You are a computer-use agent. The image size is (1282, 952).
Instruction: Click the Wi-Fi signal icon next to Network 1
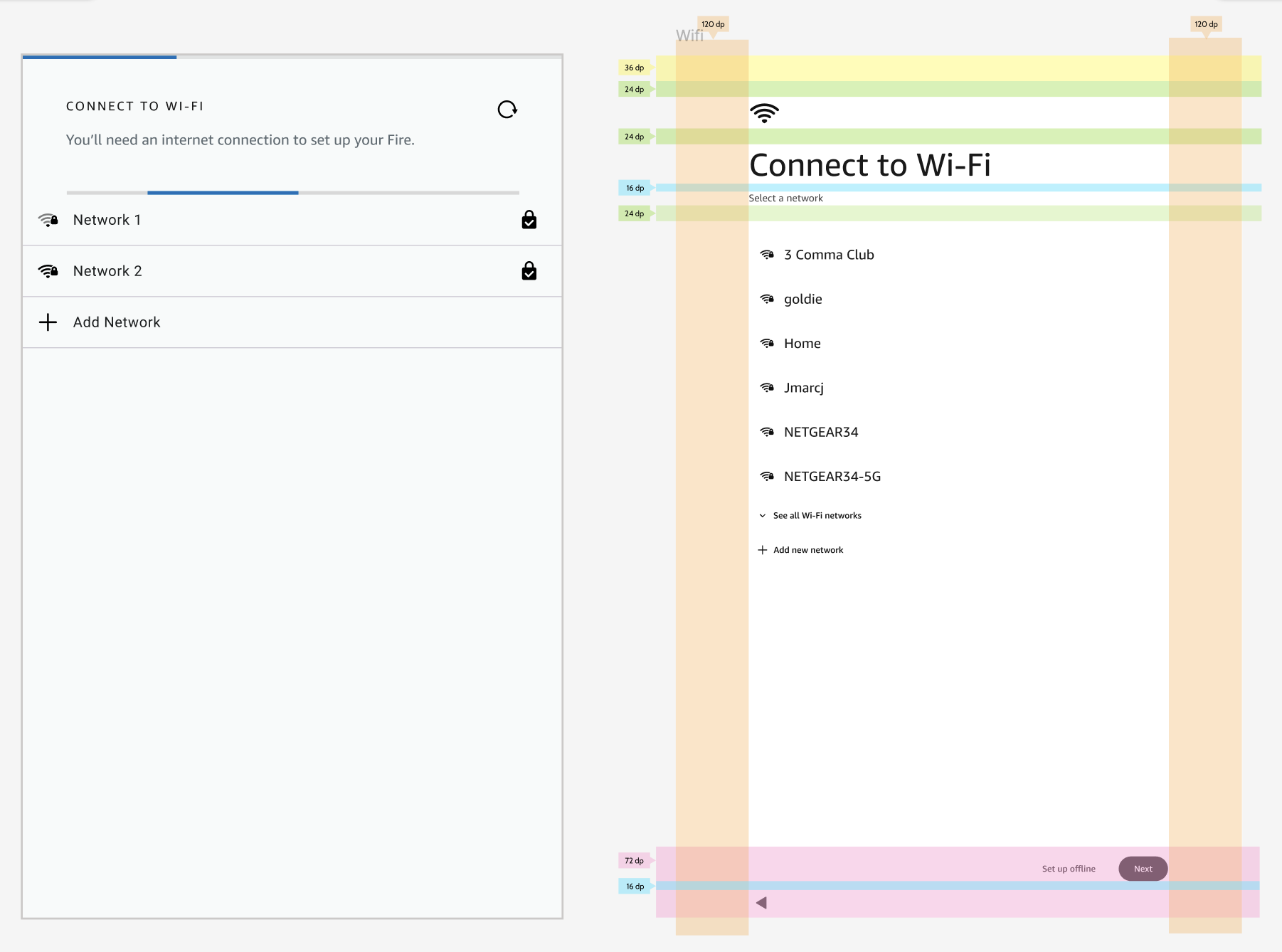point(48,220)
